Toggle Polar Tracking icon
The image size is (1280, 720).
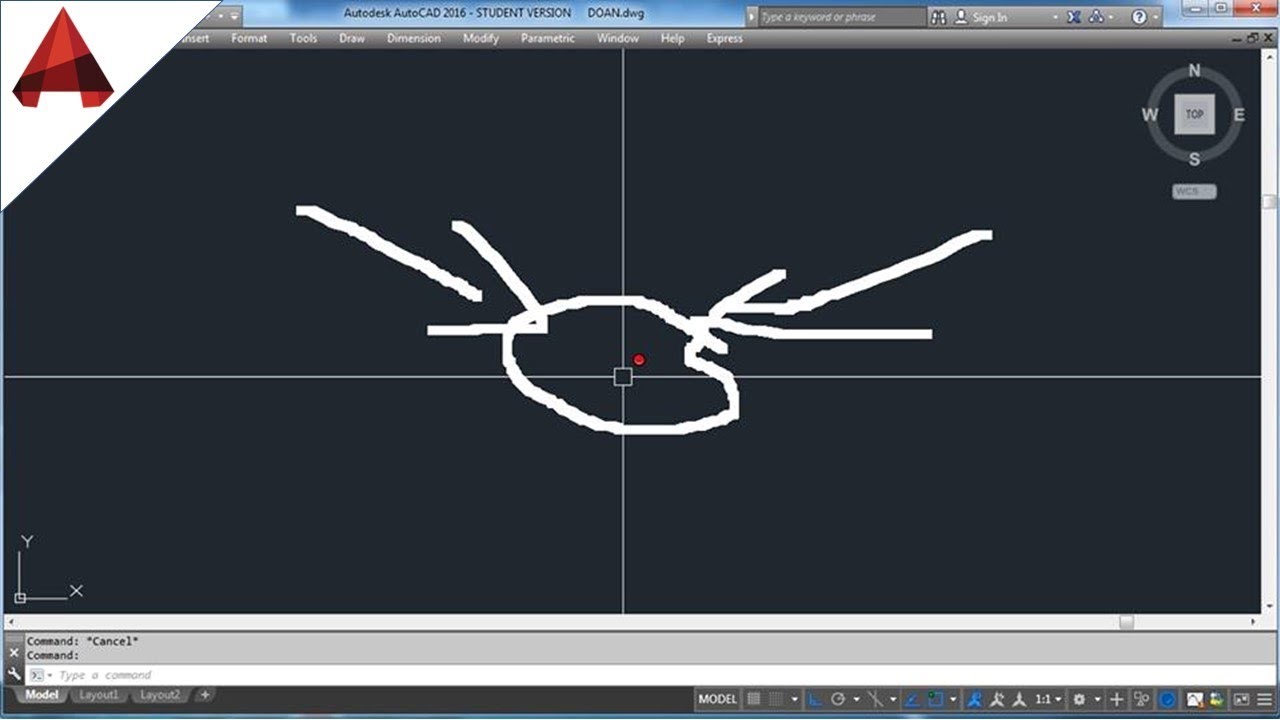(838, 699)
